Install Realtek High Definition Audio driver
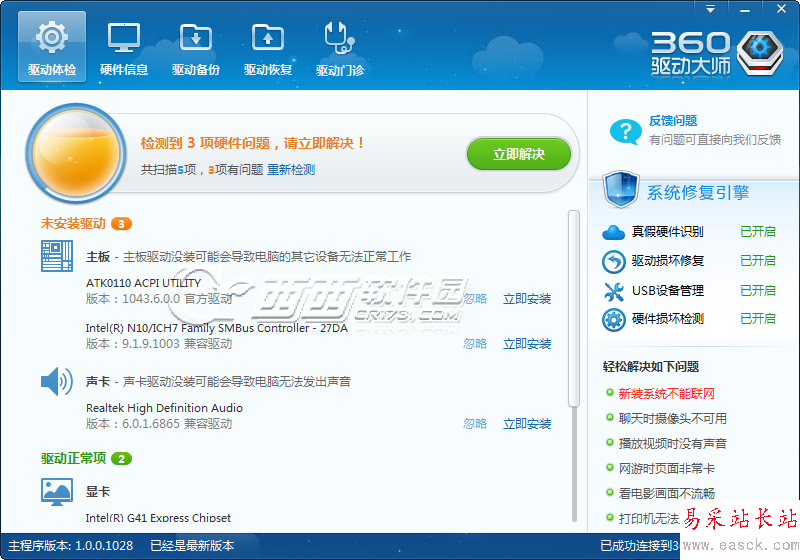 click(527, 424)
